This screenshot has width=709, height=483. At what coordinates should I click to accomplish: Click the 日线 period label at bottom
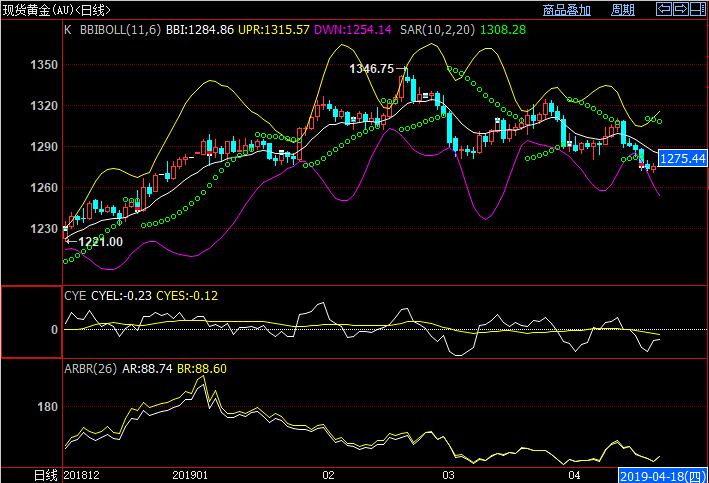pyautogui.click(x=46, y=475)
